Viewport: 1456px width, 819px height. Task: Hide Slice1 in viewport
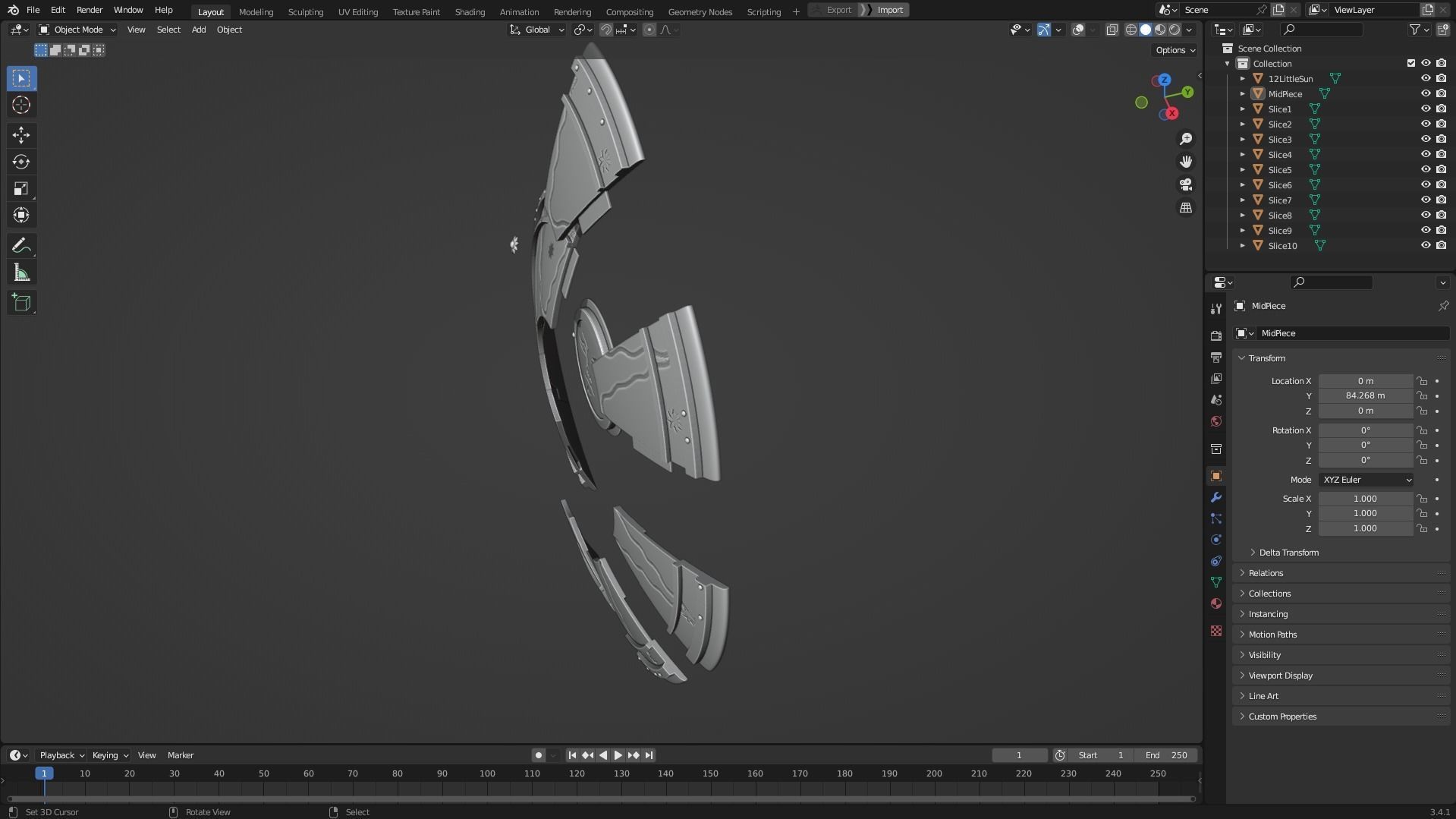[1426, 109]
